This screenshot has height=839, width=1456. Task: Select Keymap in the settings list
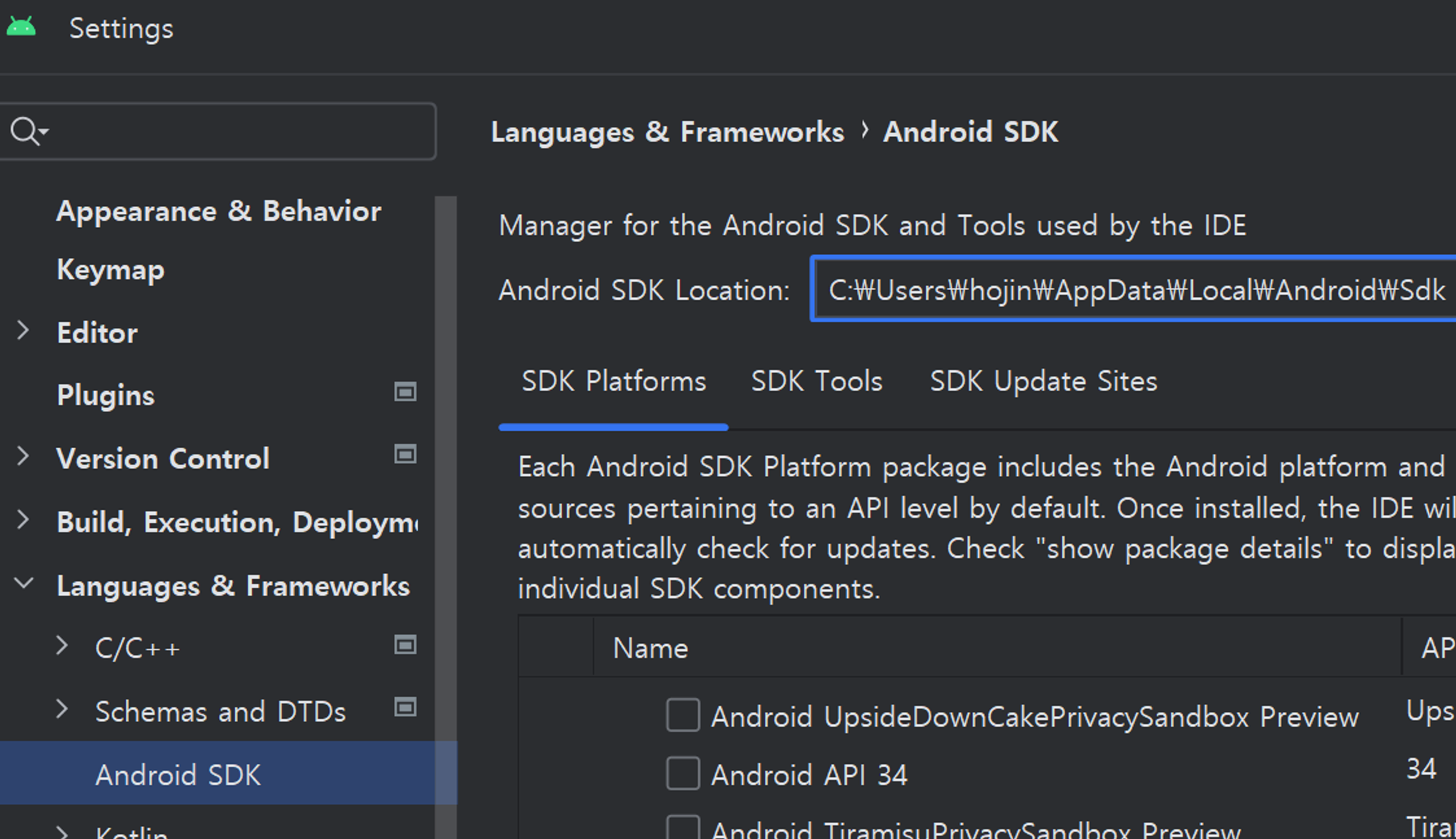pyautogui.click(x=111, y=270)
